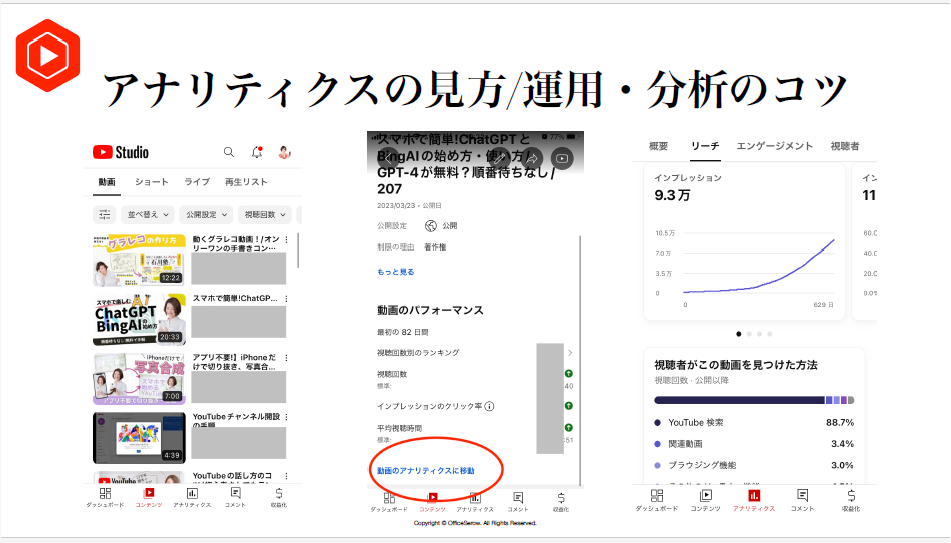Open the YouTube Studio logo
Viewport: 951px width, 543px height.
121,152
